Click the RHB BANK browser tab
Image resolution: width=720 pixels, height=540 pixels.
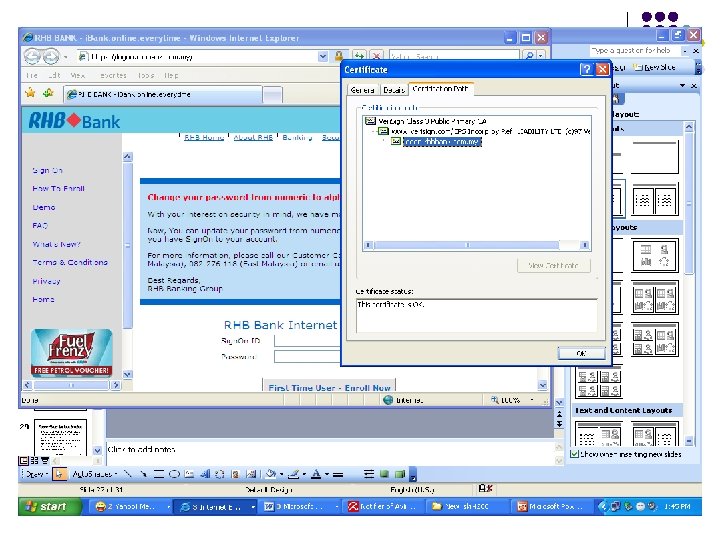[163, 94]
